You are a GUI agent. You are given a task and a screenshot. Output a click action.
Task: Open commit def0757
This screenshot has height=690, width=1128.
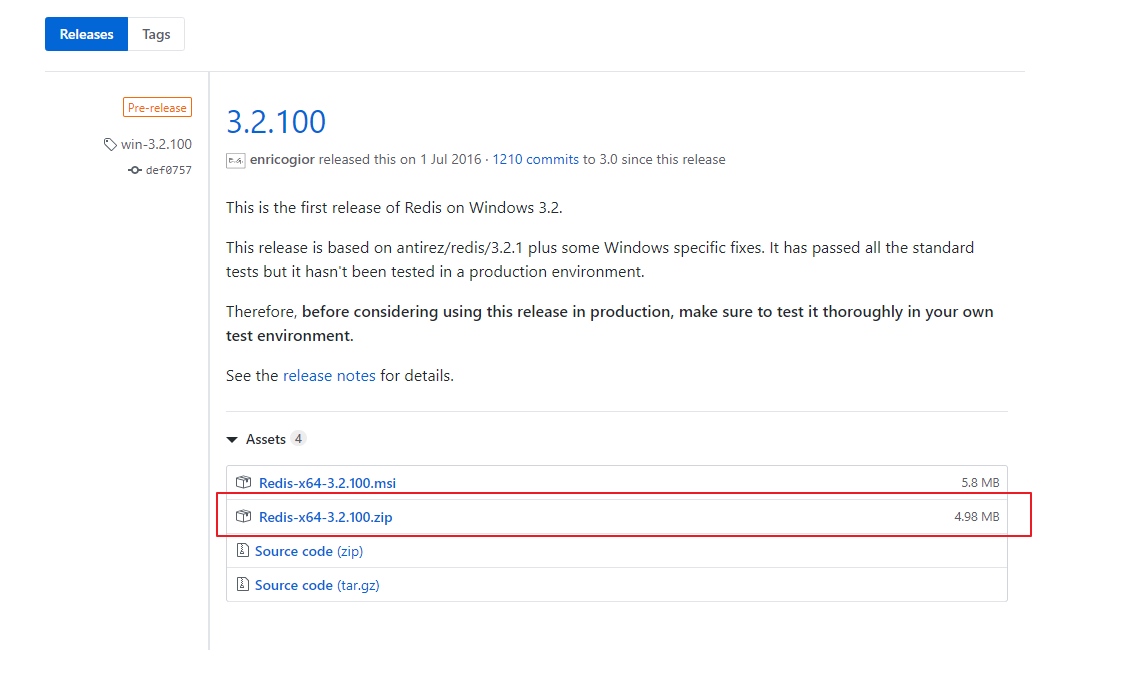coord(168,171)
